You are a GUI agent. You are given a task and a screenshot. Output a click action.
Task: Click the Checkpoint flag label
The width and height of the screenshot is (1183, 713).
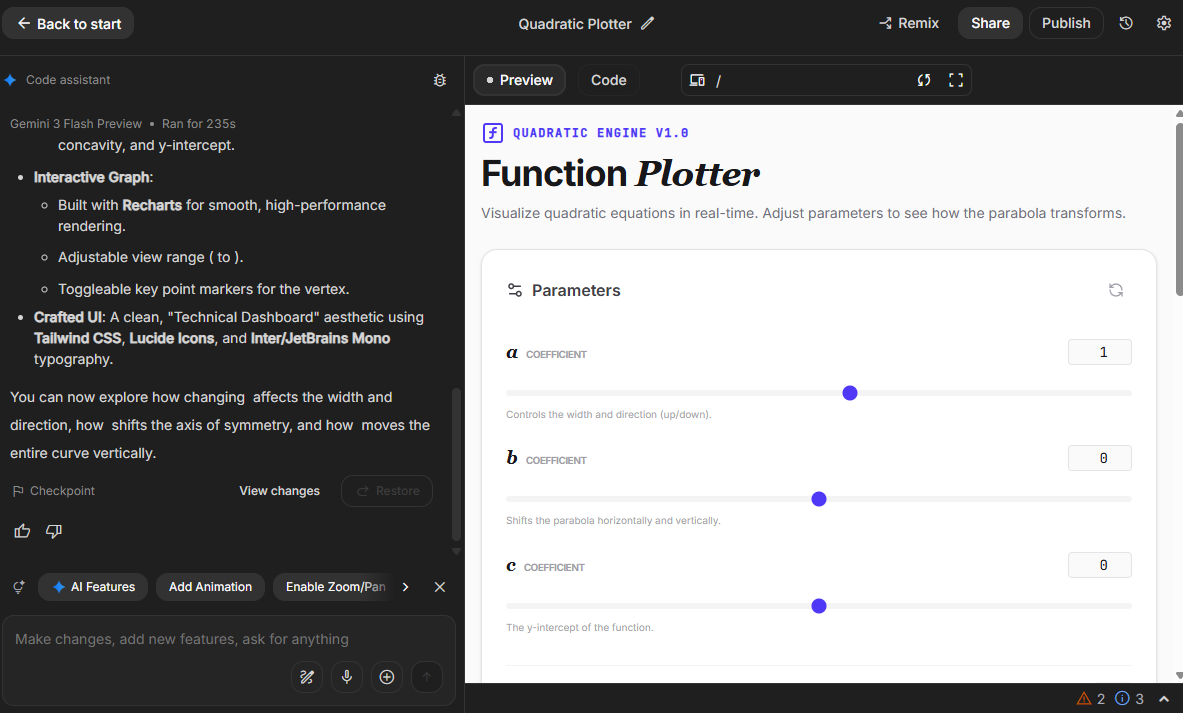click(x=54, y=490)
